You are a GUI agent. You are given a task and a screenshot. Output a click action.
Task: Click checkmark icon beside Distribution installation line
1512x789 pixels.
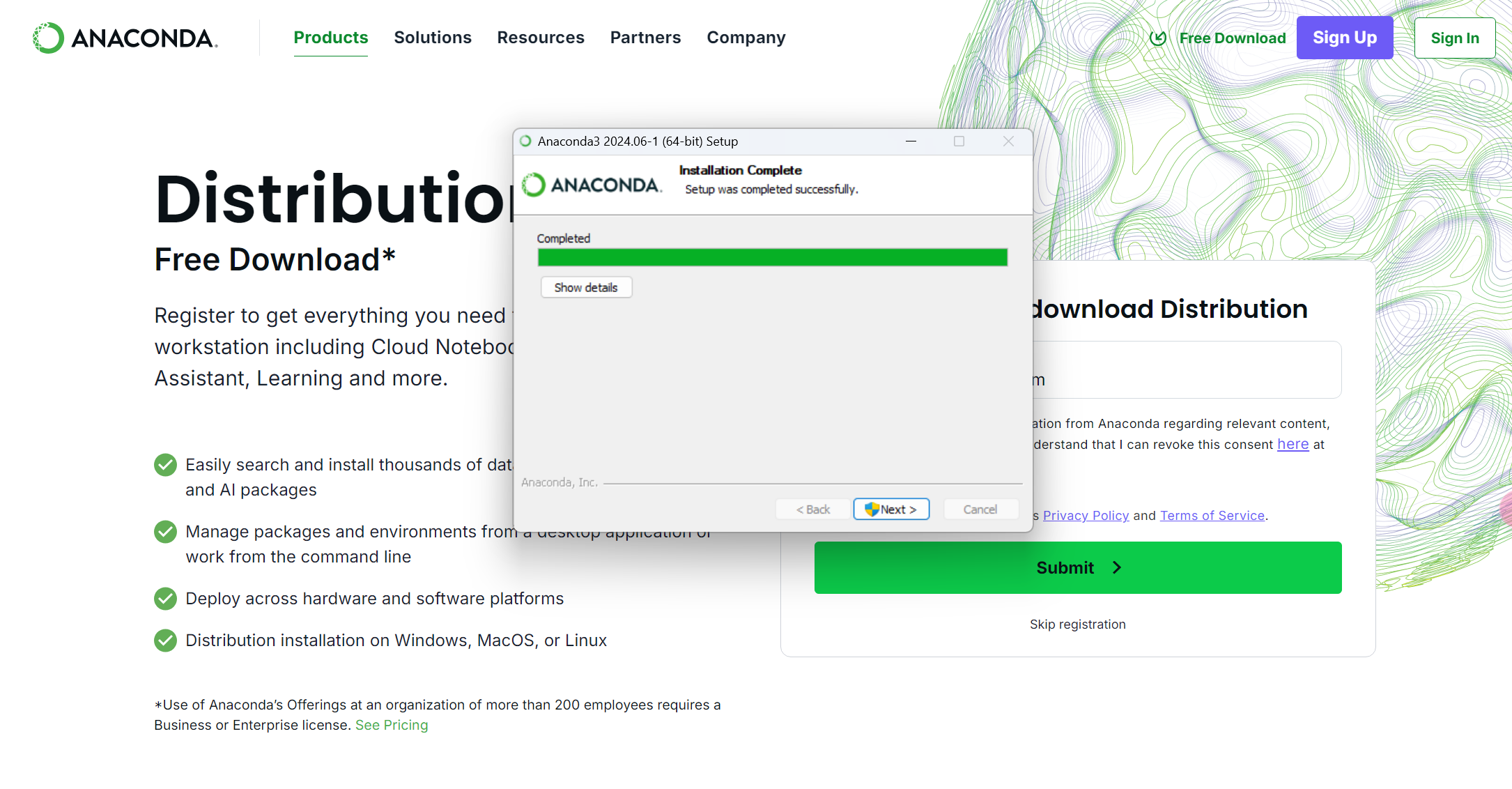(x=166, y=641)
